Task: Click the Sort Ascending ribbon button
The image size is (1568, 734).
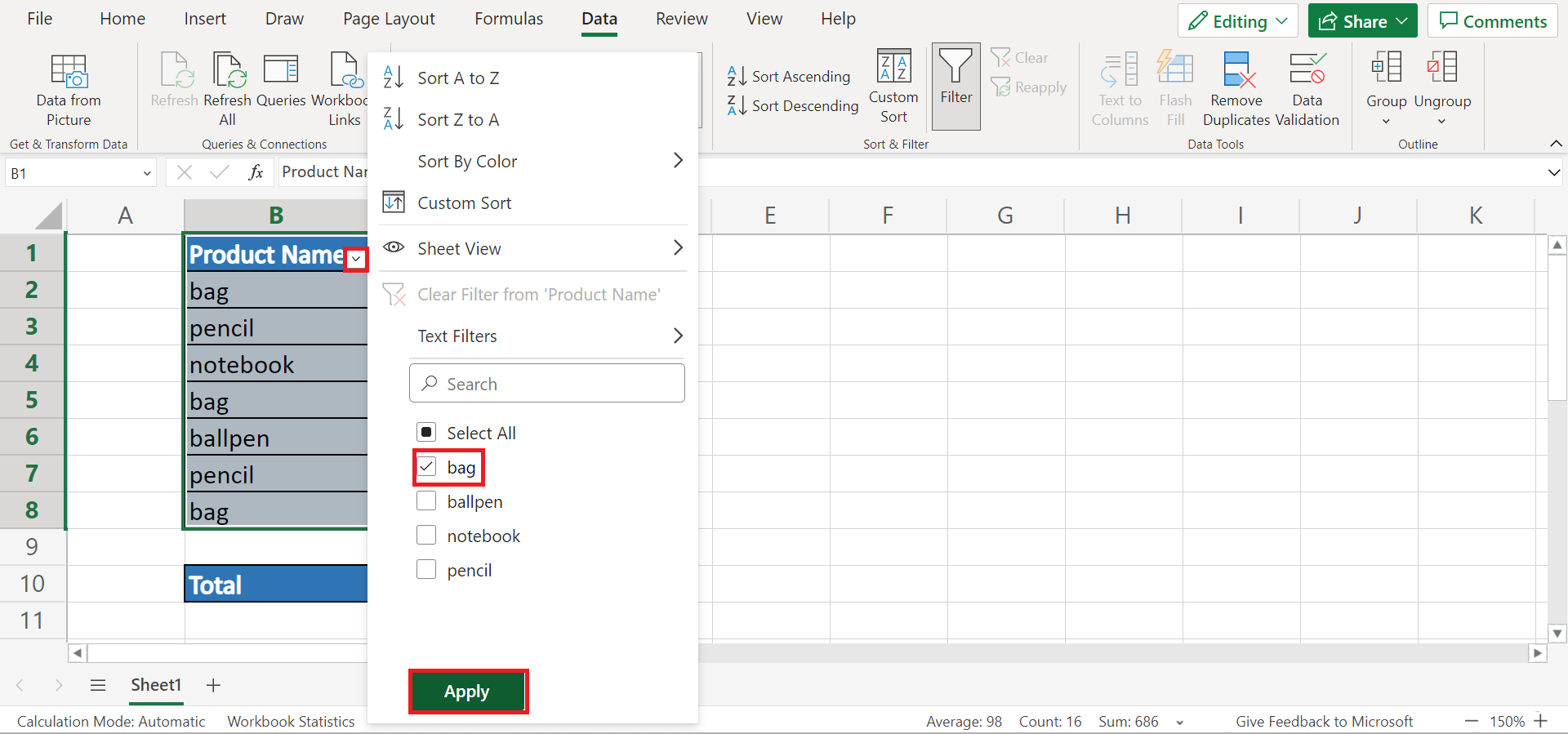Action: [789, 77]
